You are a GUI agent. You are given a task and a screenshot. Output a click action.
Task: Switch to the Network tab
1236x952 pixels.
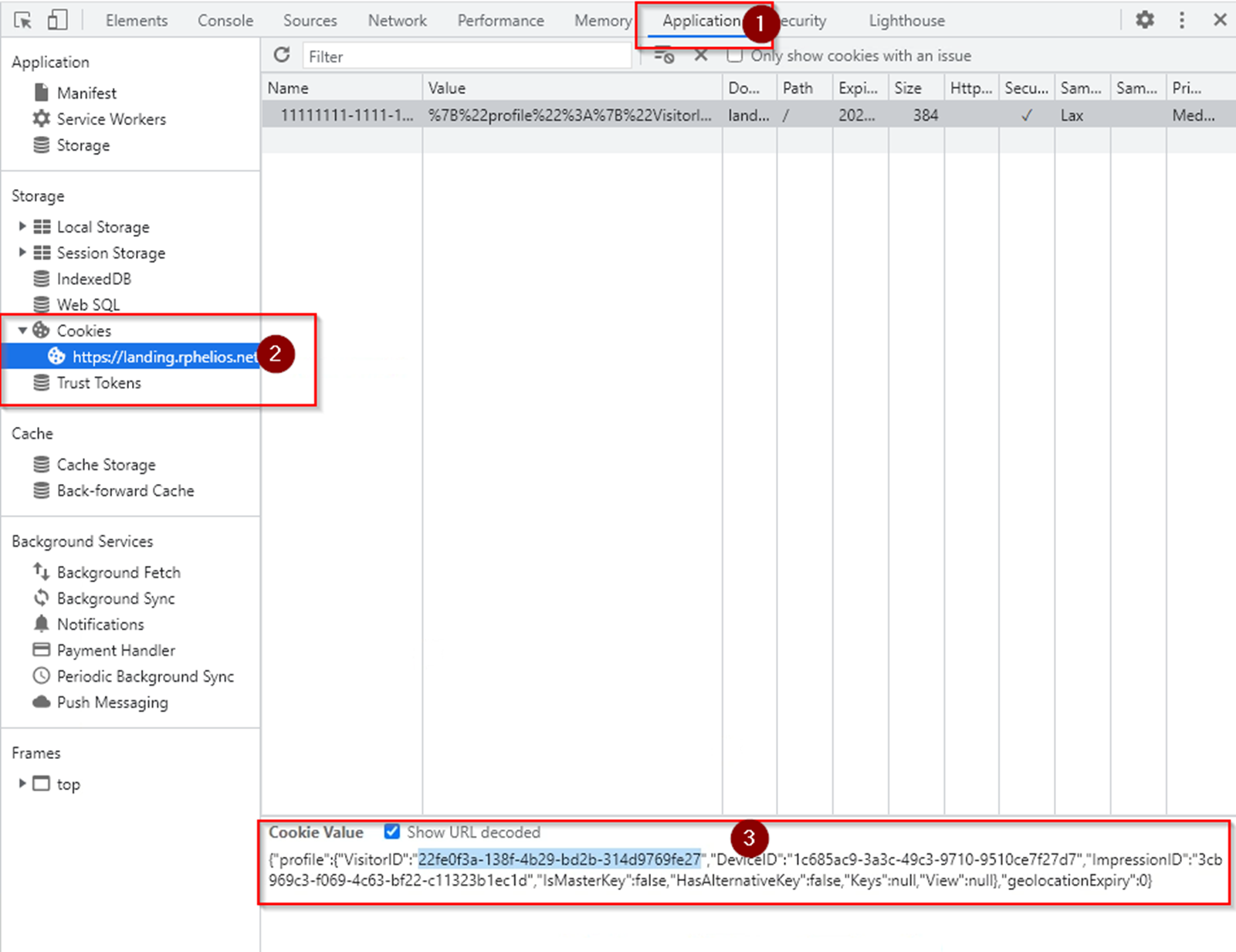pos(397,21)
